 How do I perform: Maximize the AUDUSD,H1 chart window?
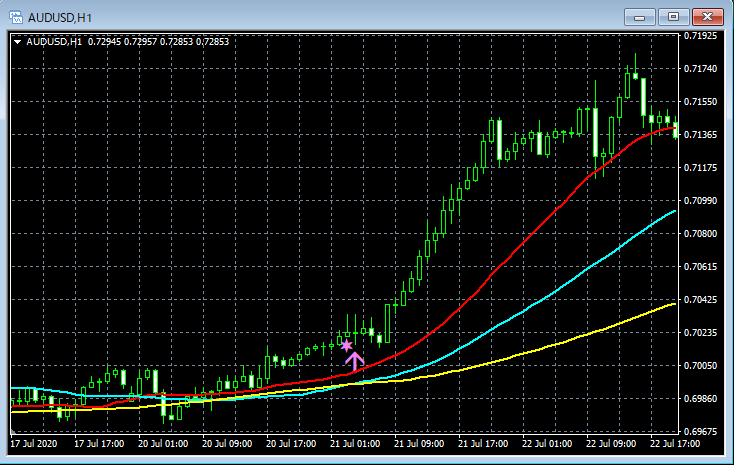673,17
